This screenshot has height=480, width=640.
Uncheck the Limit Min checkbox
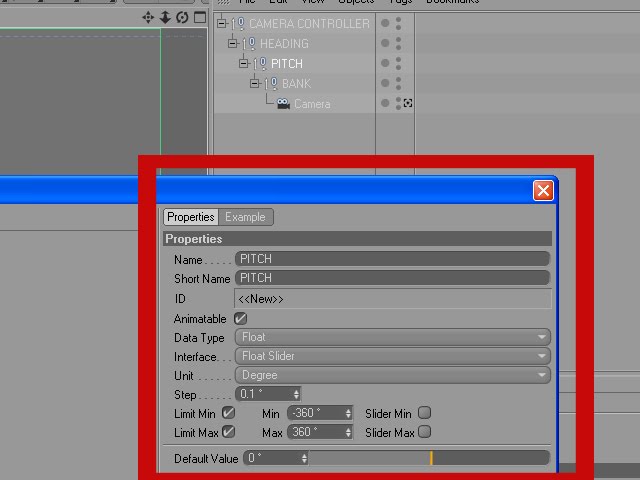pyautogui.click(x=229, y=413)
